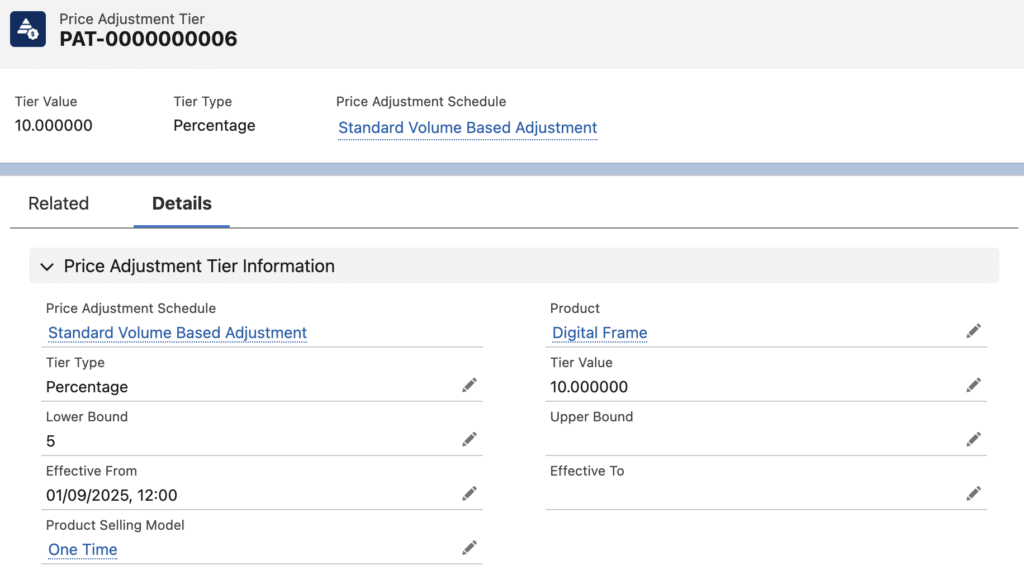Open Standard Volume Based Adjustment link in details section
Image resolution: width=1024 pixels, height=570 pixels.
point(177,333)
